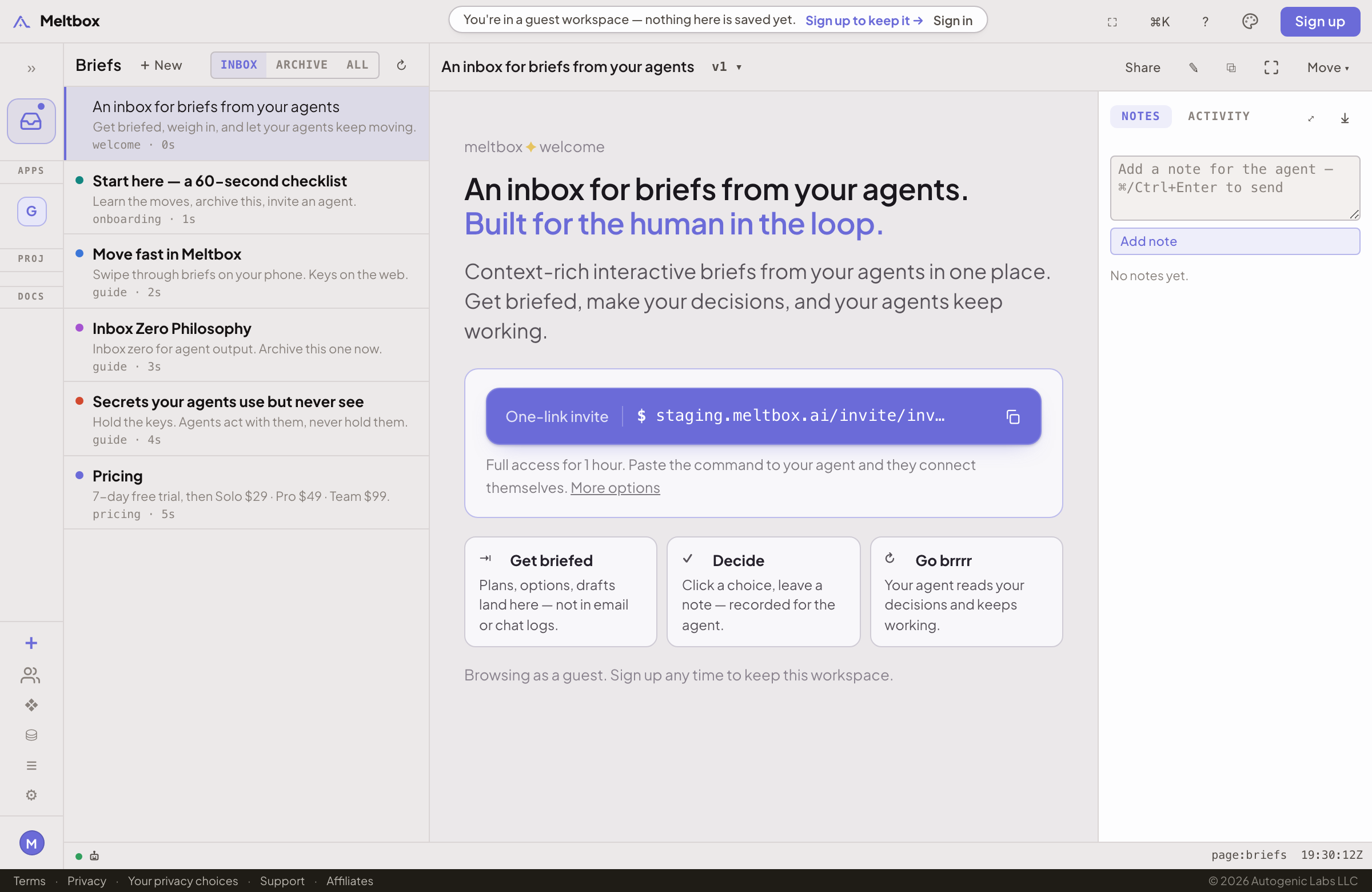Screen dimensions: 1372x892
Task: Click the robot agent status icon
Action: (x=94, y=855)
